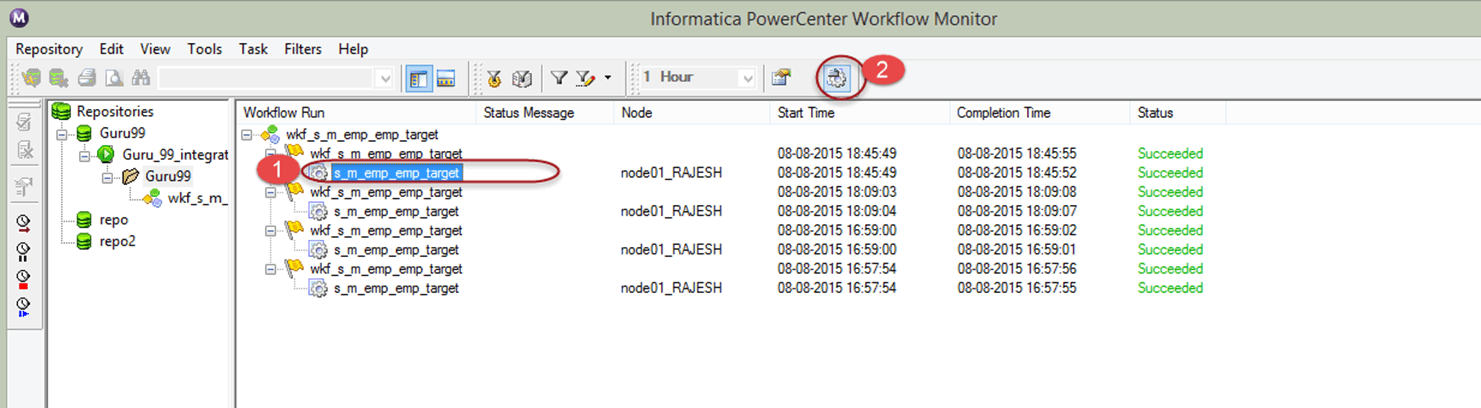Collapse the workflow run started at 18:09:03
The width and height of the screenshot is (1481, 408).
click(270, 192)
